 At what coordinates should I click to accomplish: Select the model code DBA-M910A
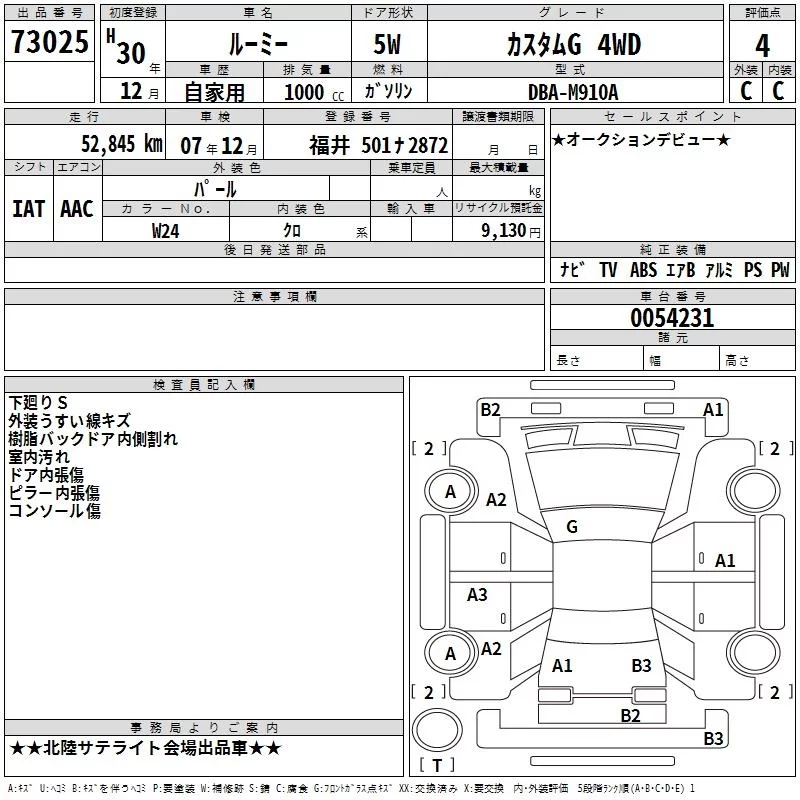coord(573,92)
